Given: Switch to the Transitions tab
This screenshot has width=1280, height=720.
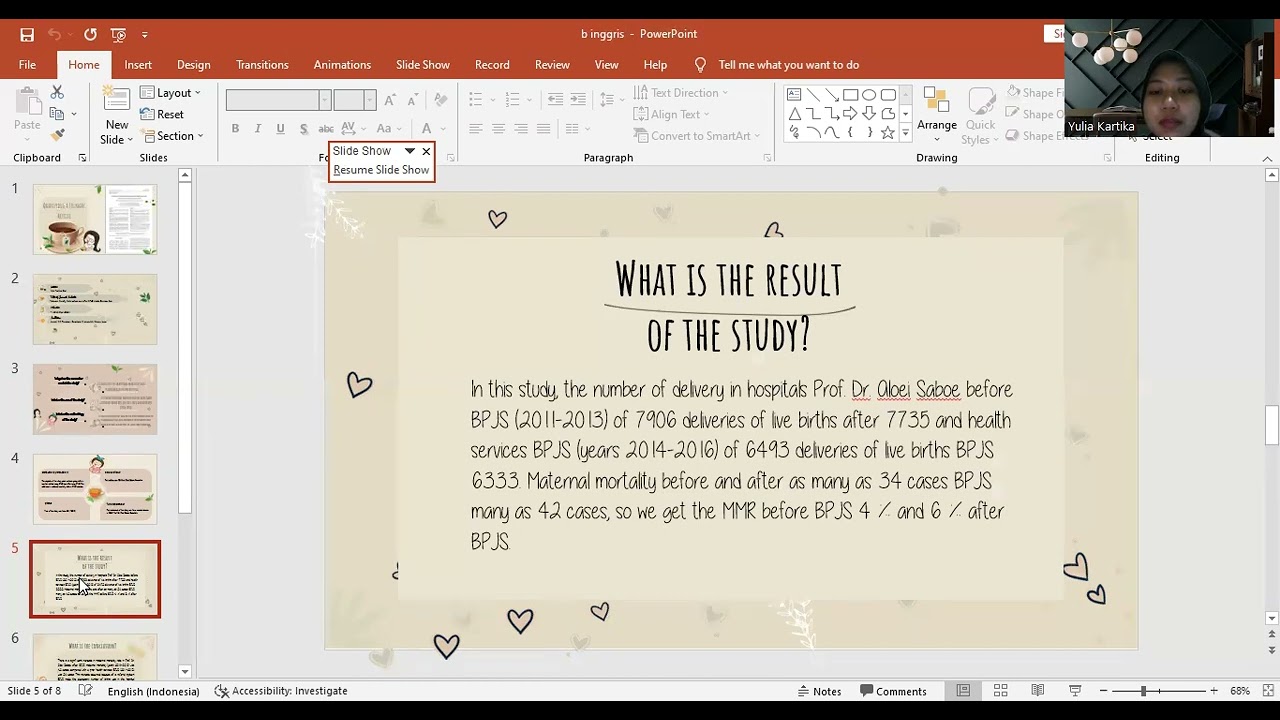Looking at the screenshot, I should pos(262,65).
